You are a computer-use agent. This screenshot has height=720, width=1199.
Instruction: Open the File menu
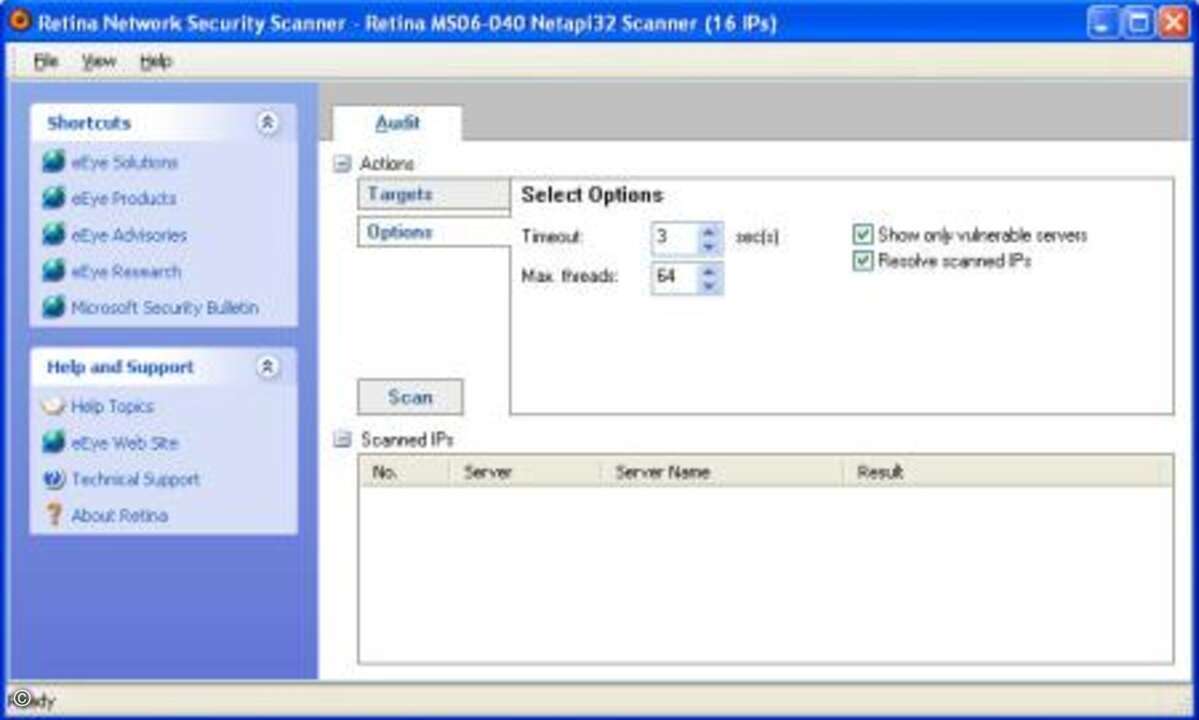(x=46, y=61)
